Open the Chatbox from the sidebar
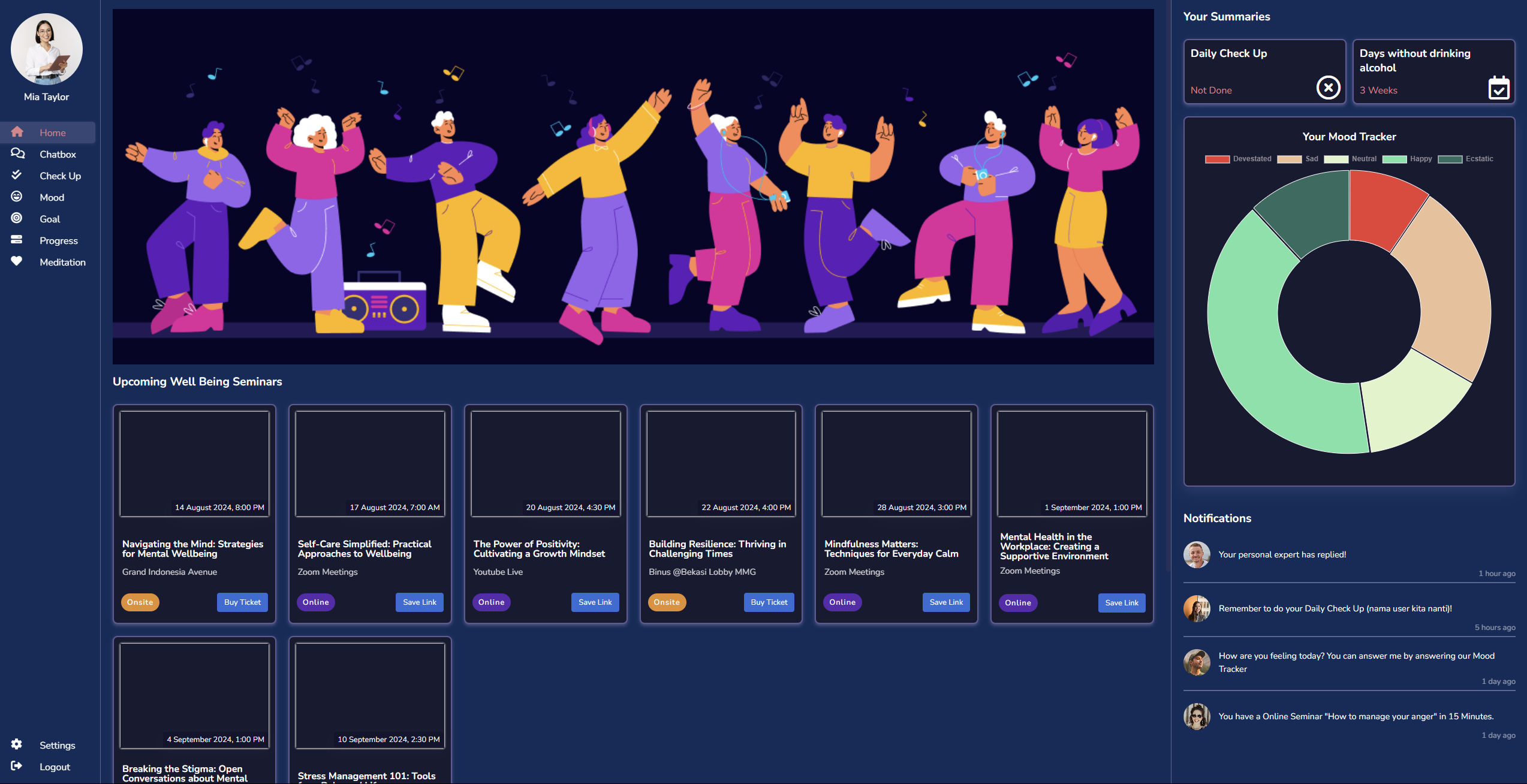Screen dimensions: 1527x784 tap(17, 153)
